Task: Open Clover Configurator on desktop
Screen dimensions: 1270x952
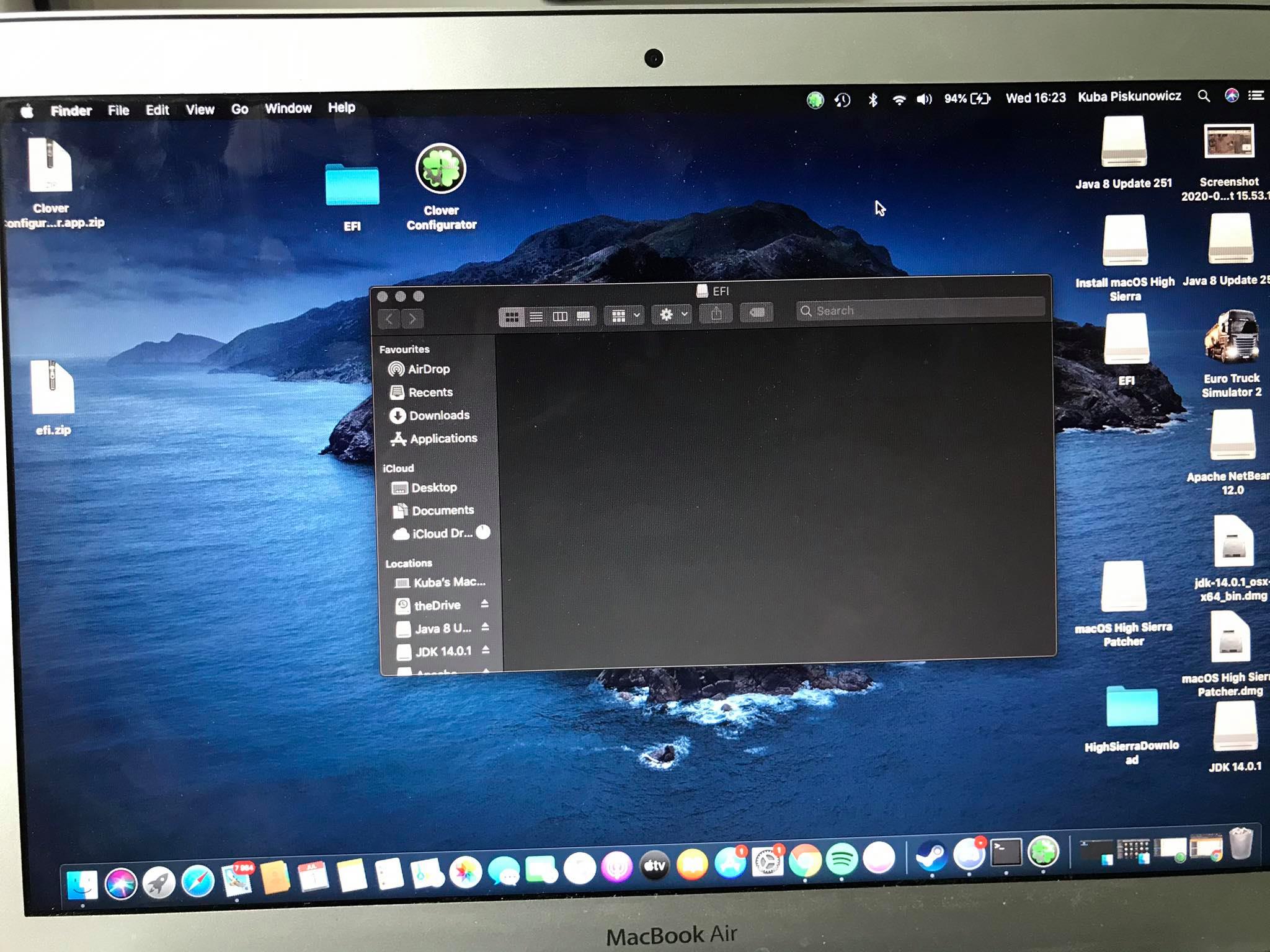Action: point(441,169)
